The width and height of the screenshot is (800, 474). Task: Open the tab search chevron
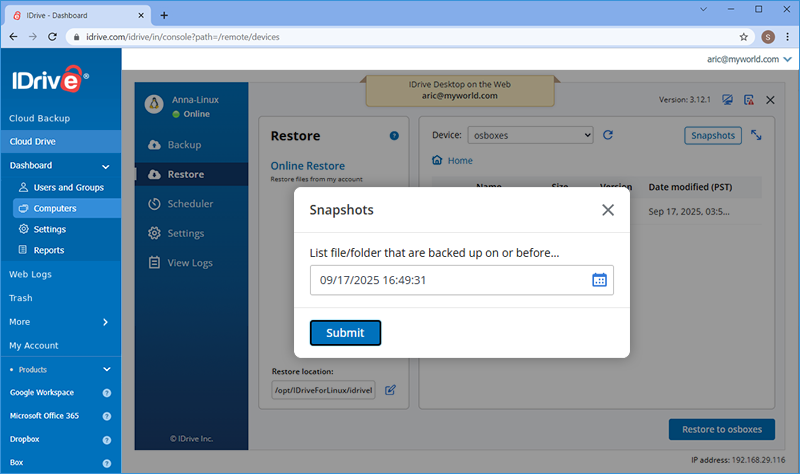click(x=703, y=9)
